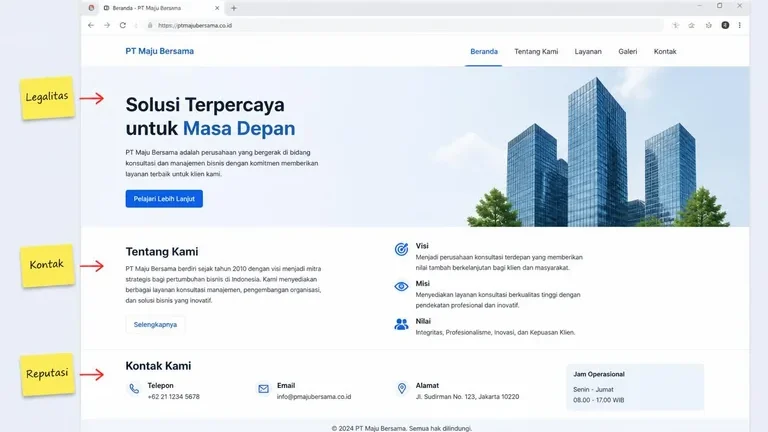Click address Jl. Sudirman No. 123, Jakarta 10220

pos(467,397)
